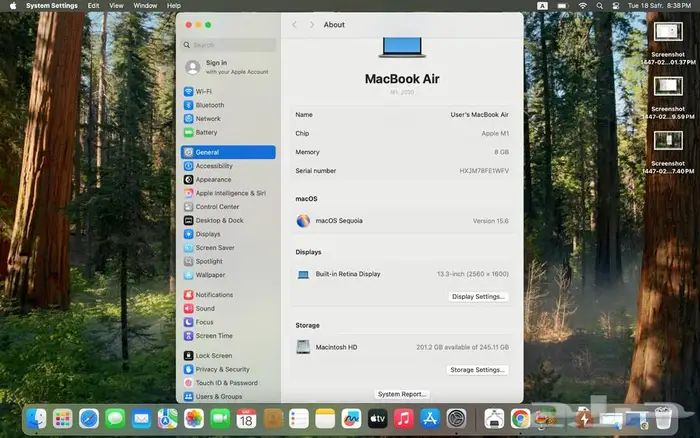This screenshot has width=700, height=438.
Task: Select Spotlight in the sidebar
Action: click(228, 261)
